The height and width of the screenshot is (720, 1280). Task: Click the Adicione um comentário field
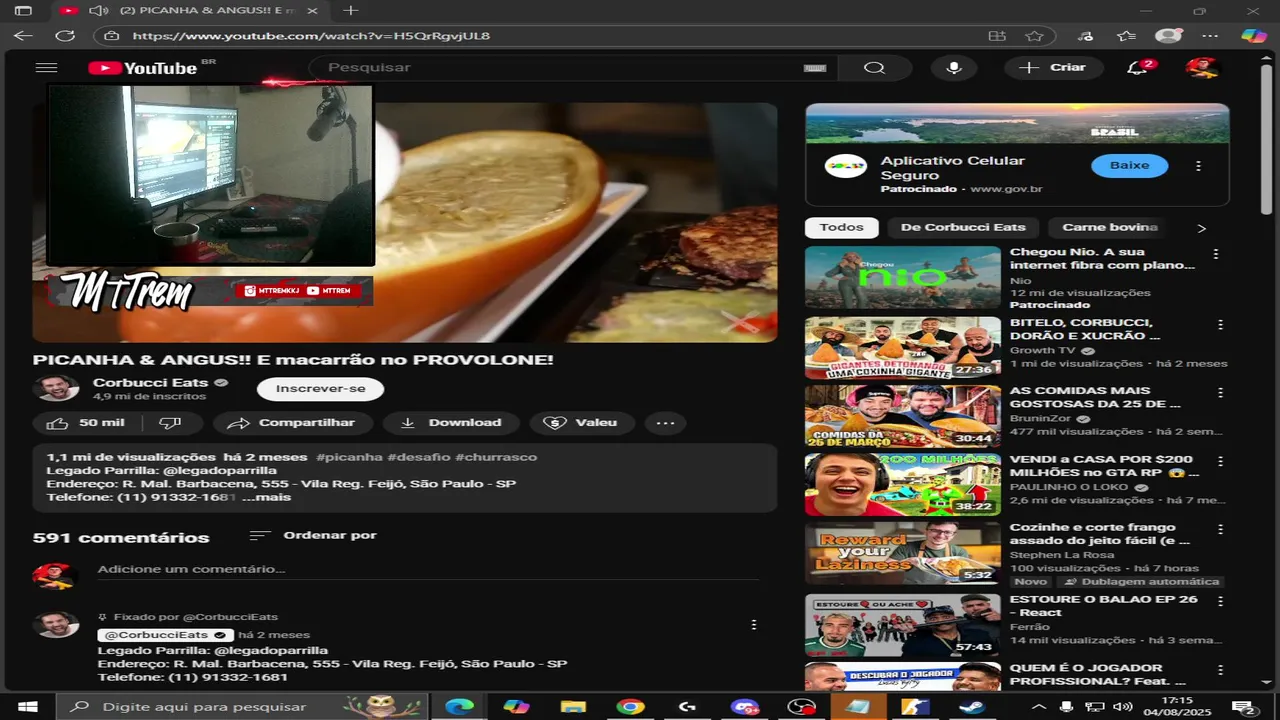428,569
